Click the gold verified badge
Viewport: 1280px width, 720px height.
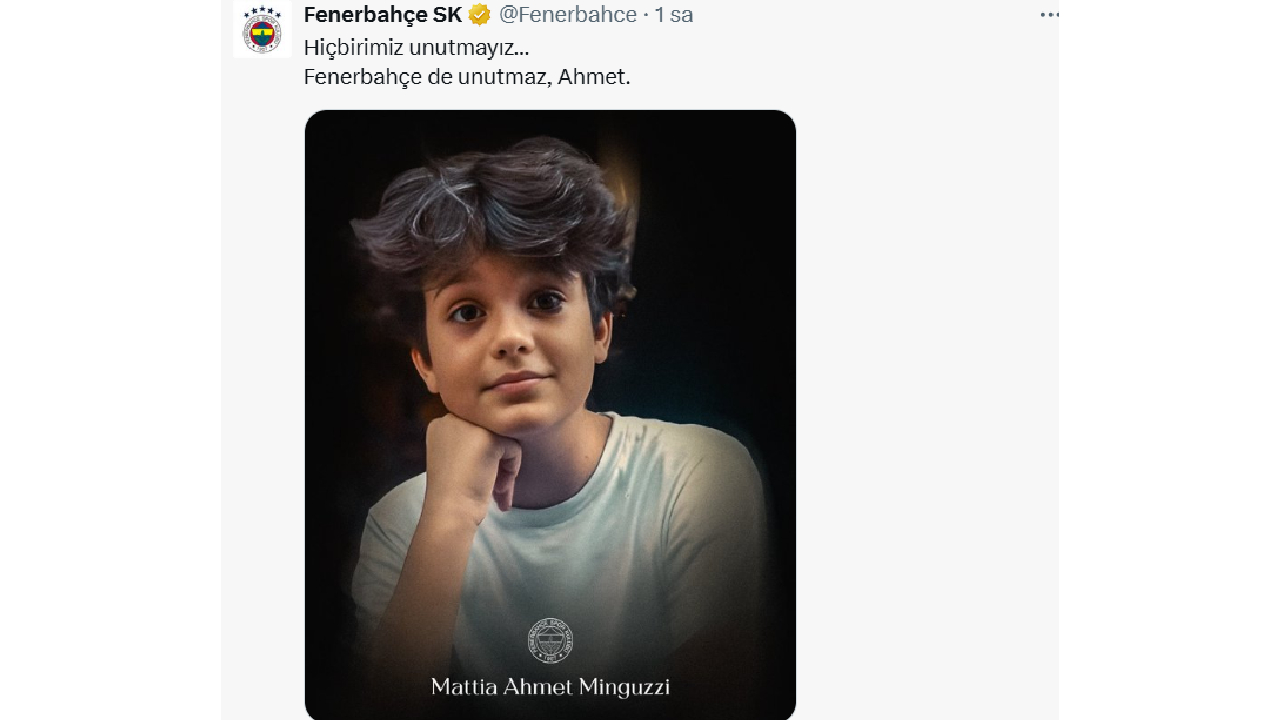pyautogui.click(x=480, y=15)
